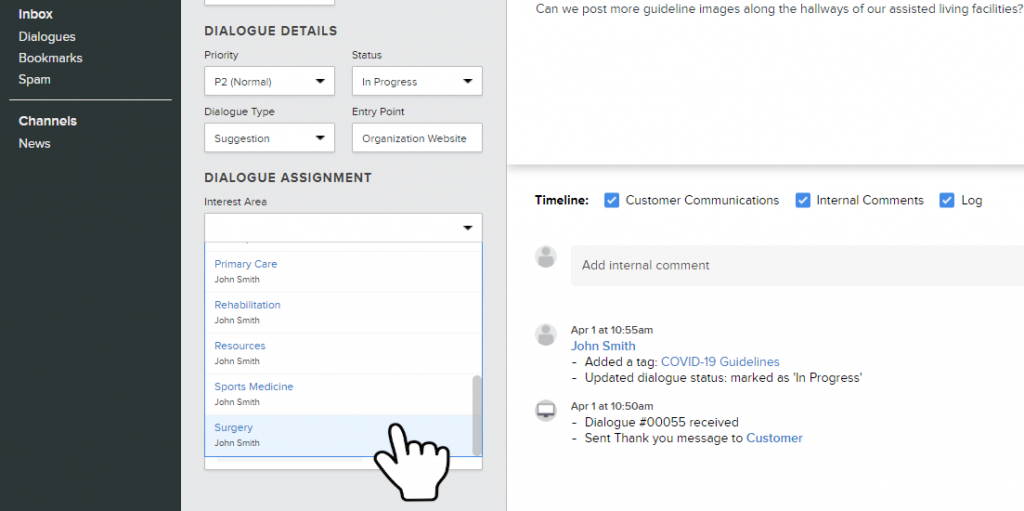Open the Customer link in log
The width and height of the screenshot is (1024, 511).
coord(774,438)
